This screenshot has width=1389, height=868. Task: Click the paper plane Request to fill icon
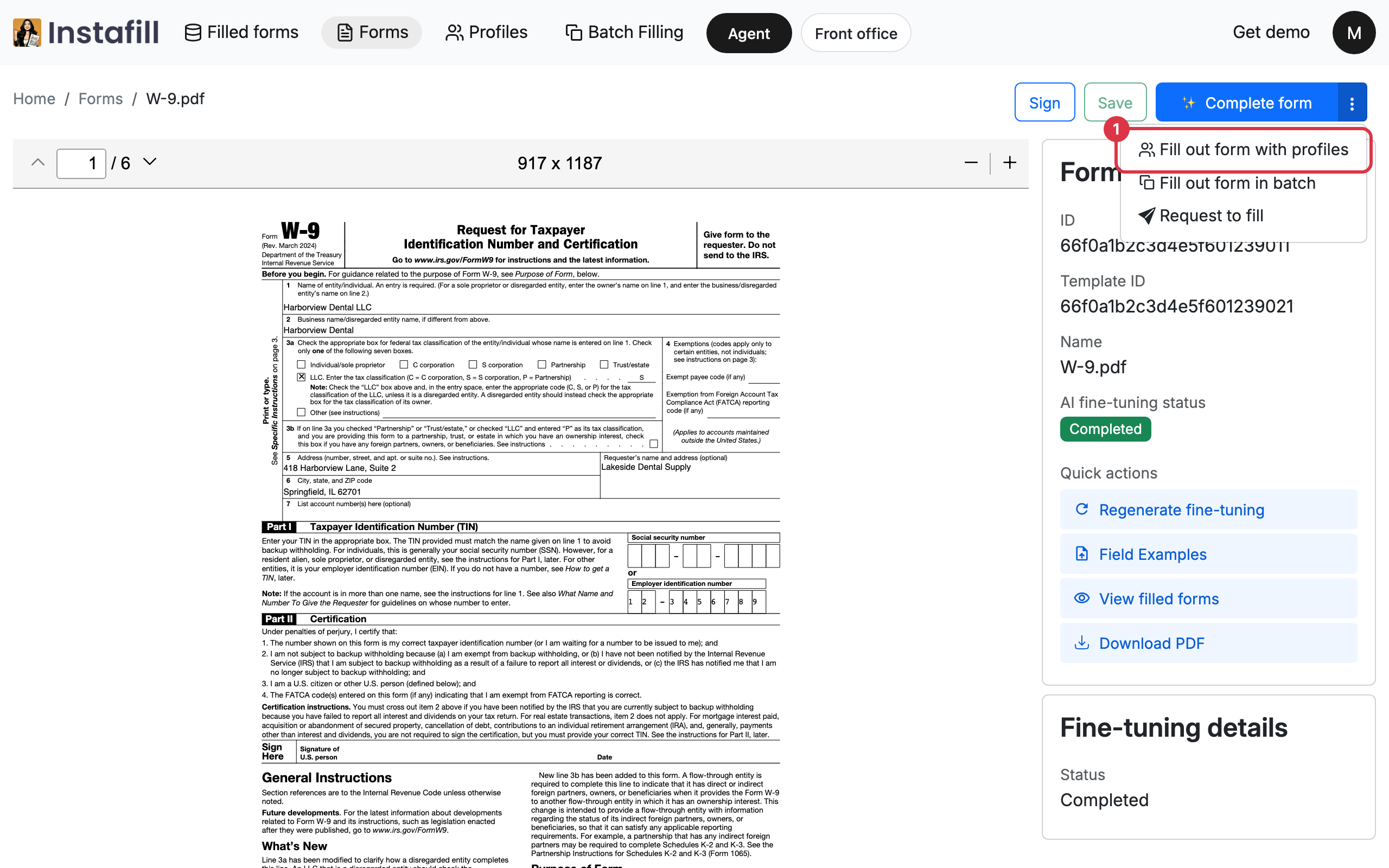(1146, 216)
